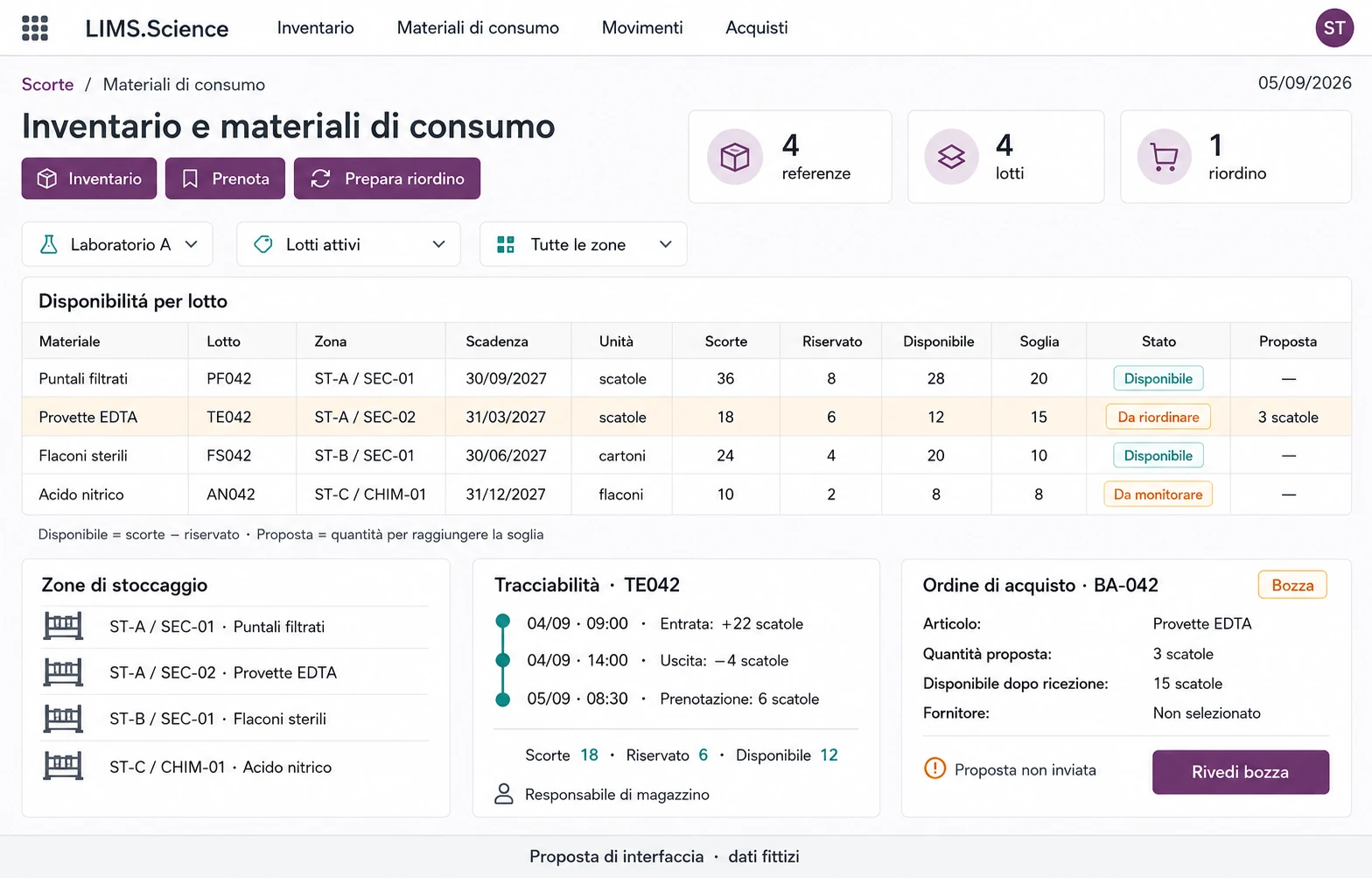Click the Prenota button
The width and height of the screenshot is (1372, 878).
[225, 179]
